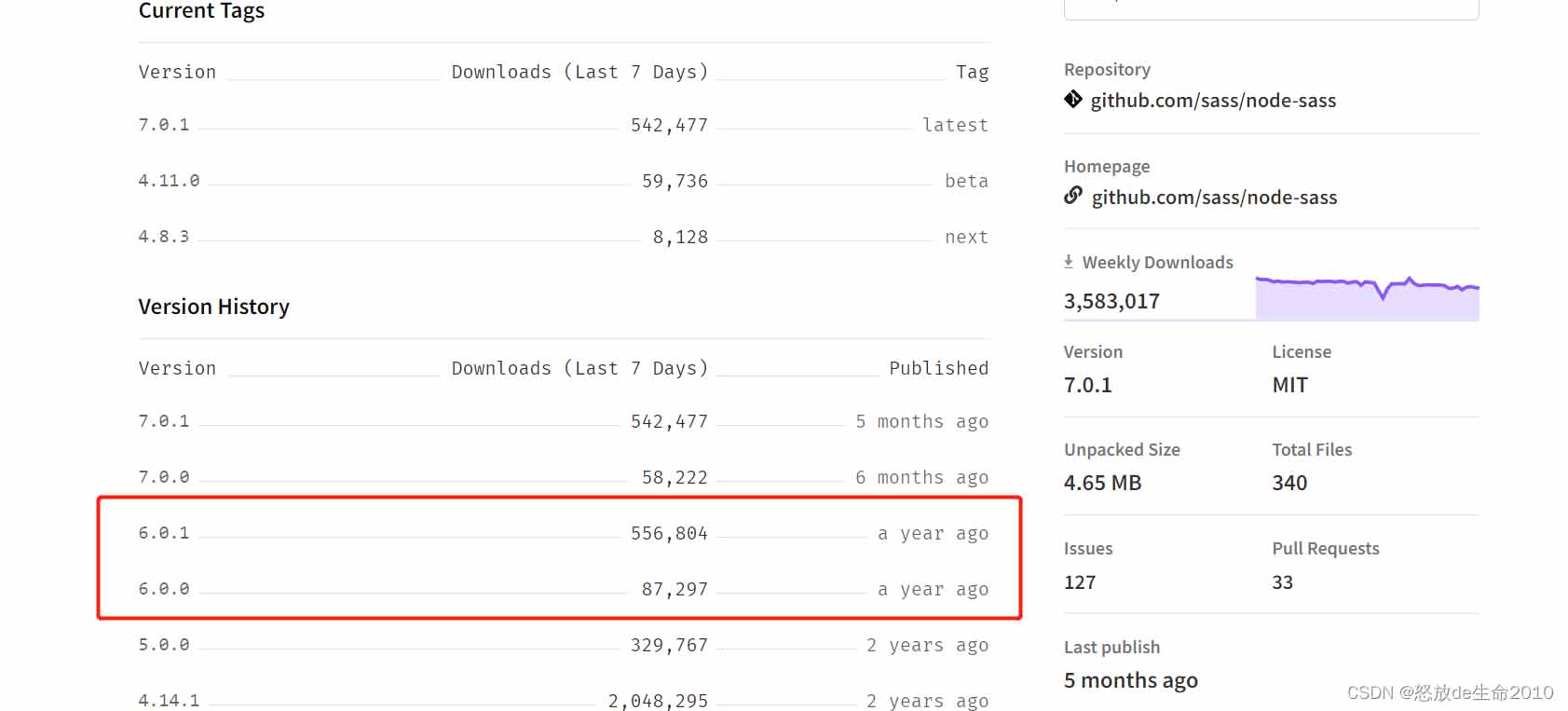This screenshot has width=1568, height=711.
Task: Open the Issues count 127
Action: tap(1080, 582)
